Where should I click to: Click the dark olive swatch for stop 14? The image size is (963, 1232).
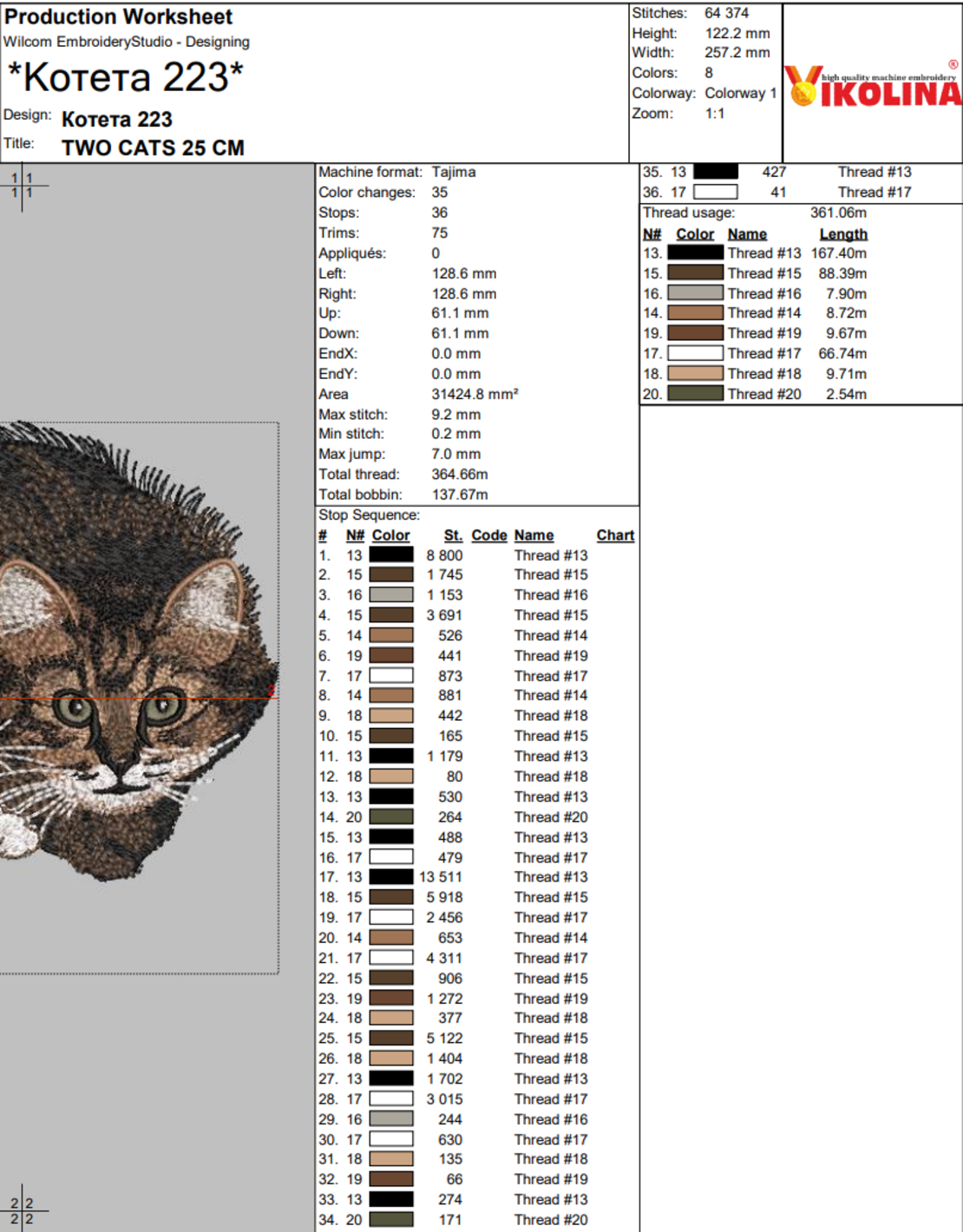(x=391, y=817)
